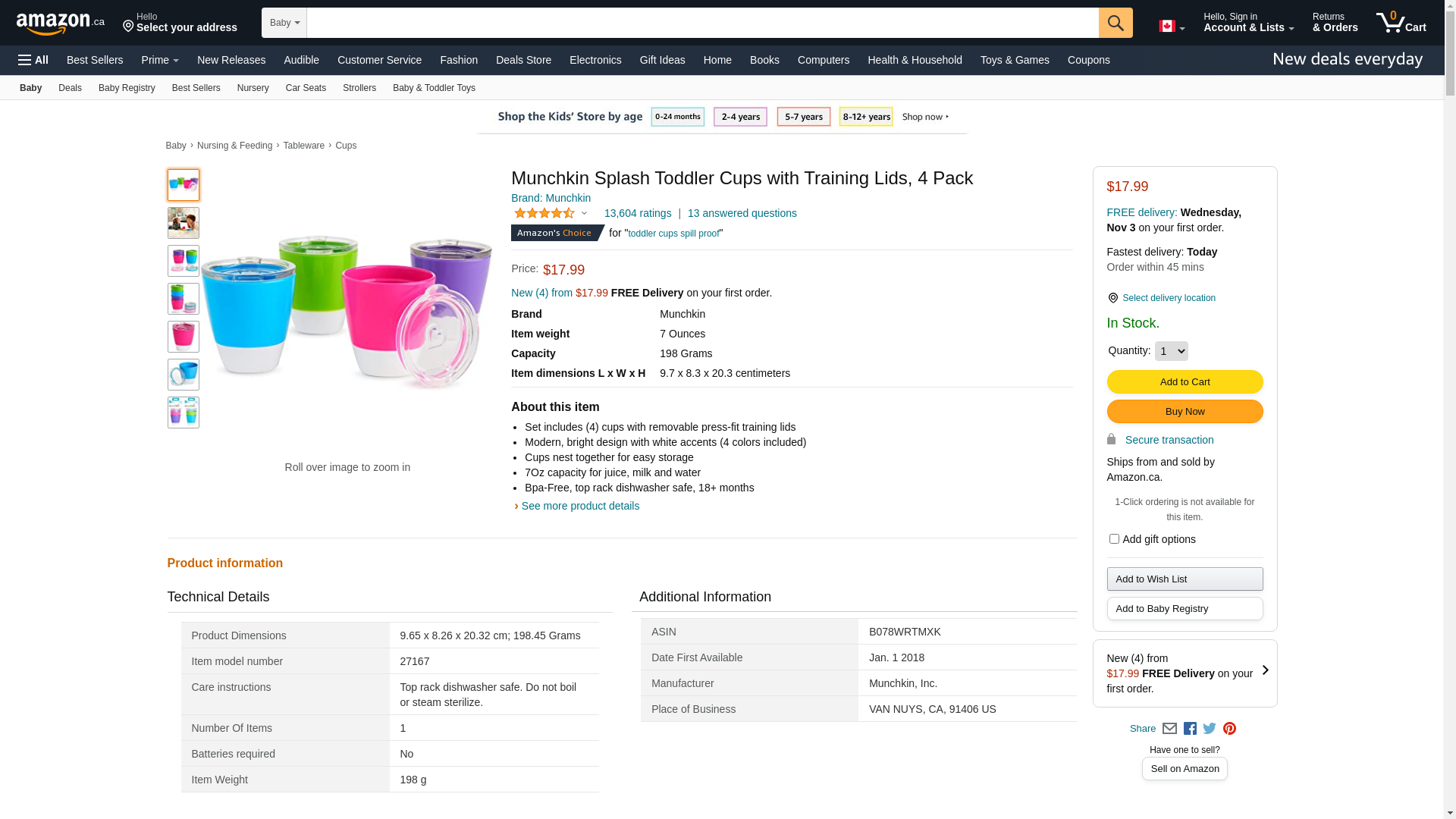Open the Quantity dropdown
The width and height of the screenshot is (1456, 819).
click(1171, 351)
